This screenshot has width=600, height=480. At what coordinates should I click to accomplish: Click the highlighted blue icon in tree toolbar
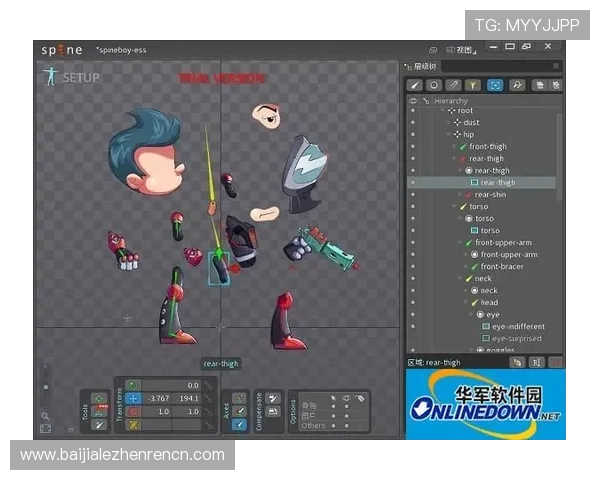pyautogui.click(x=494, y=85)
